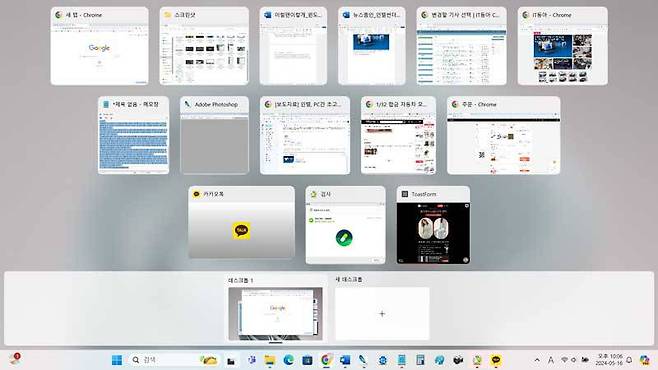Click the green 검사 app icon in taskbar
The width and height of the screenshot is (658, 370).
pos(478,360)
